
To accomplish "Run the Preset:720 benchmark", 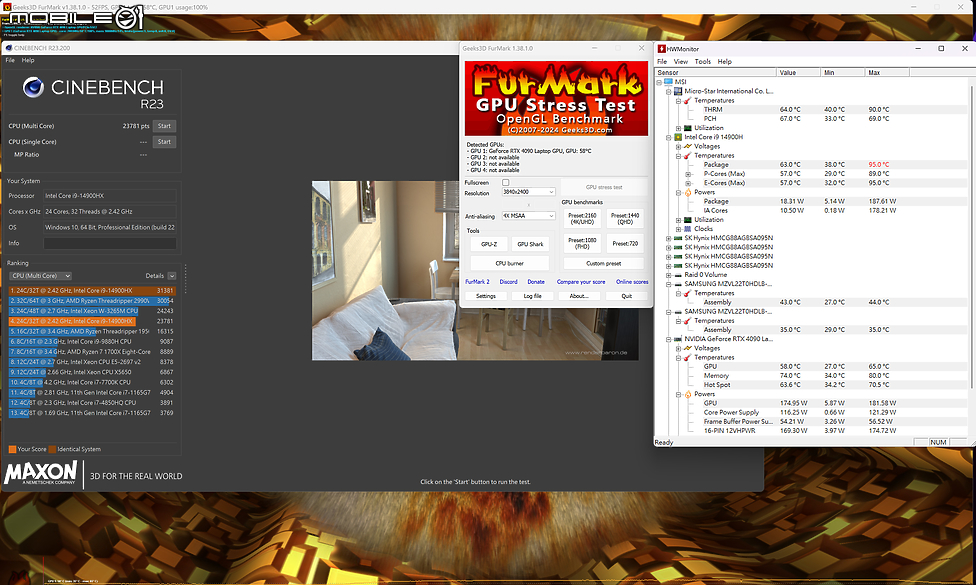I will (x=625, y=243).
